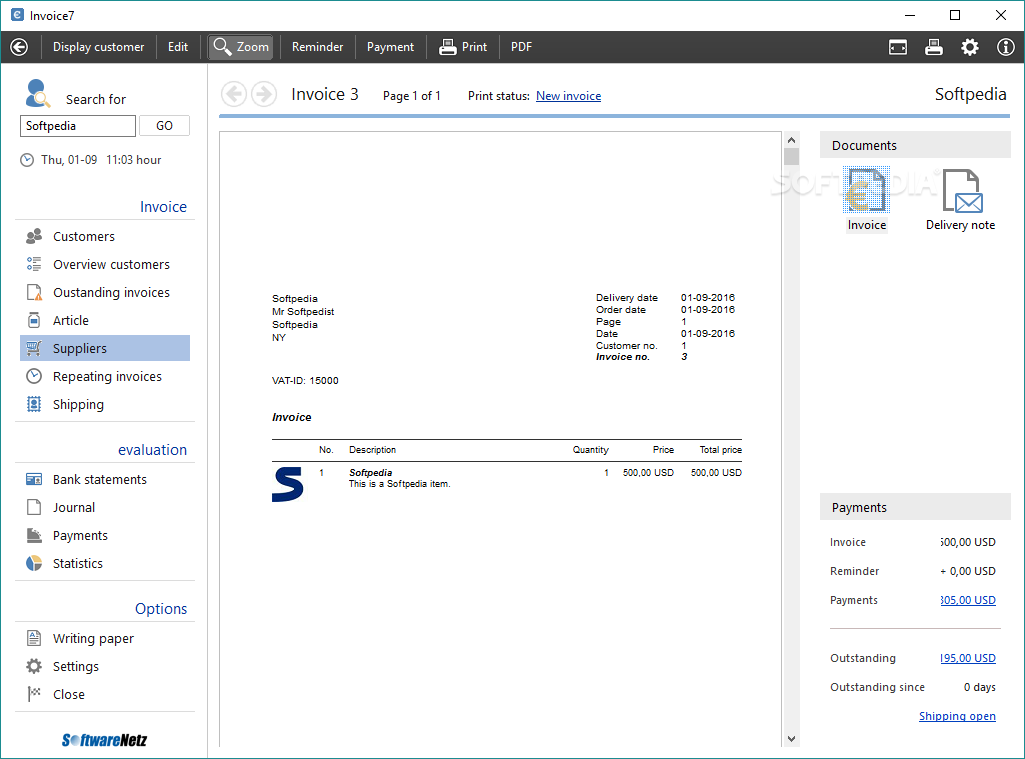Click the Overview customers list icon
Screen dimensions: 1025x759
click(x=34, y=264)
